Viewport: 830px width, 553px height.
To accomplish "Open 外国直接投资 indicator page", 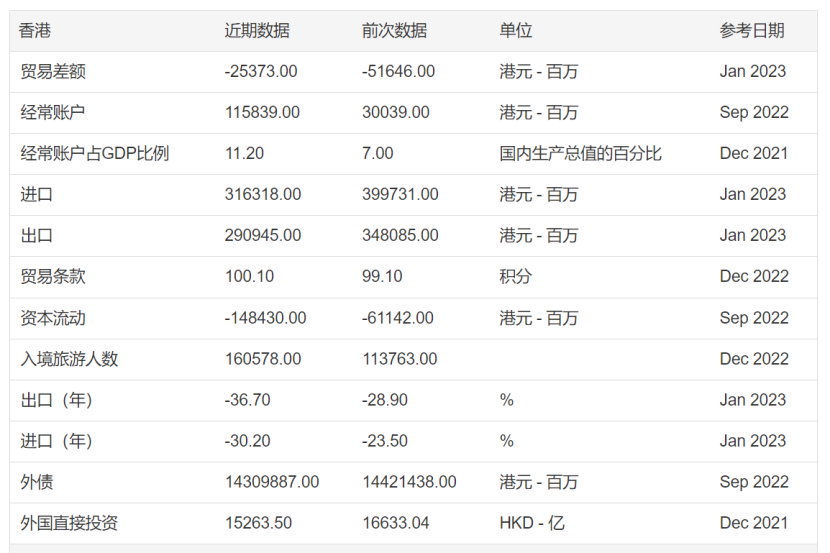I will coord(69,523).
